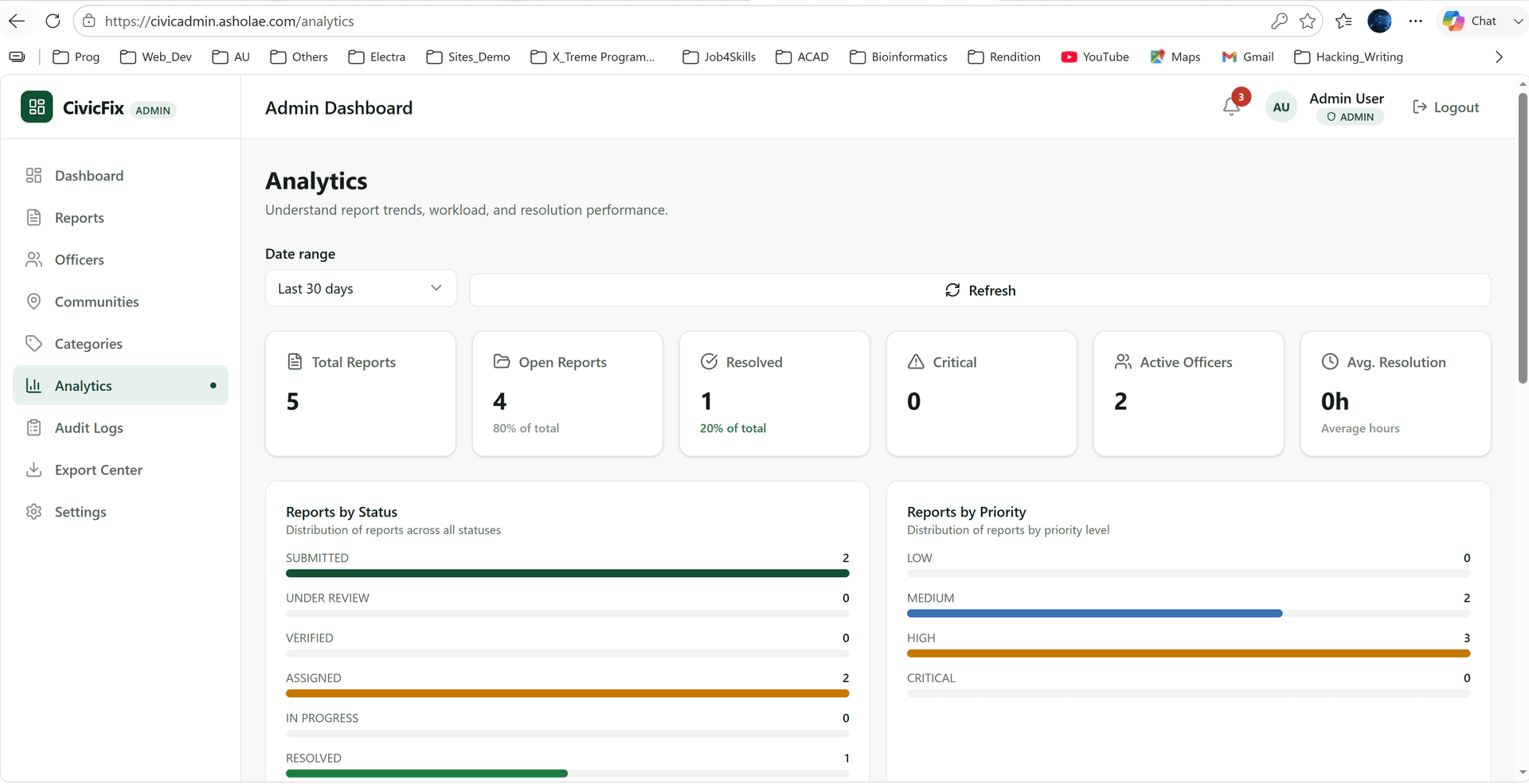Open the browser three-dot menu
Viewport: 1529px width, 784px height.
point(1415,21)
